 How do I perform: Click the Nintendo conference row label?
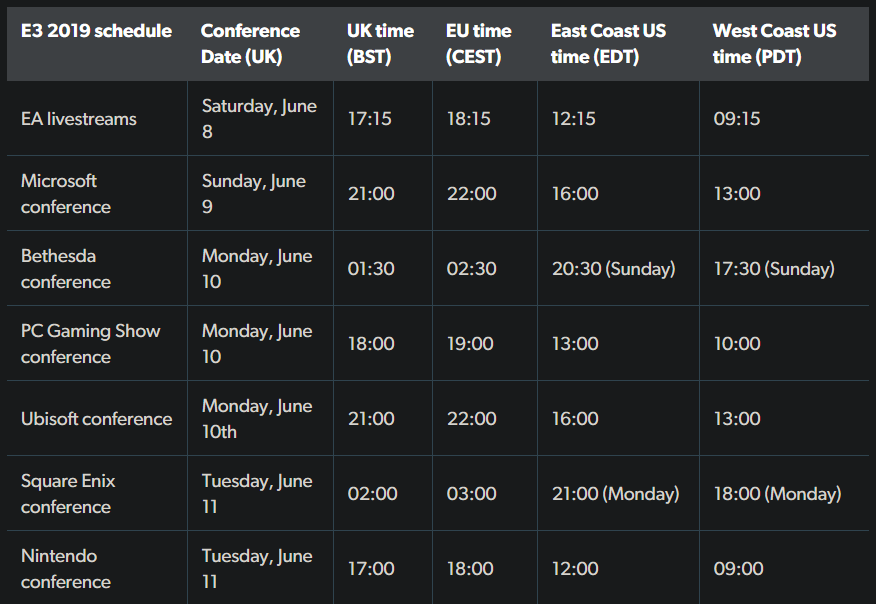66,569
